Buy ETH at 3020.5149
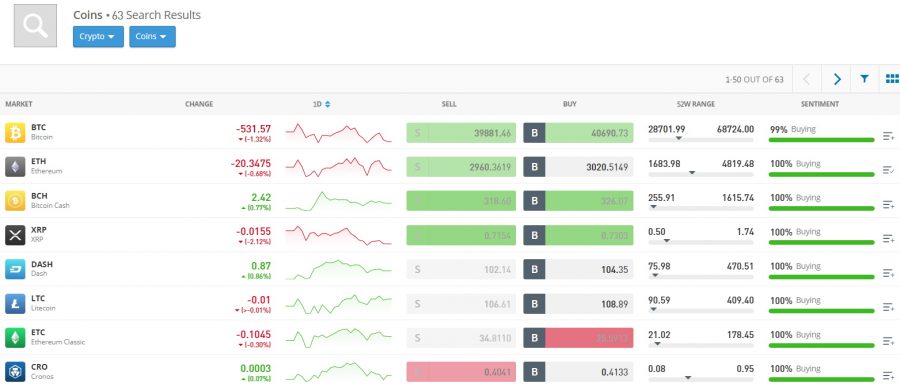 [x=578, y=167]
